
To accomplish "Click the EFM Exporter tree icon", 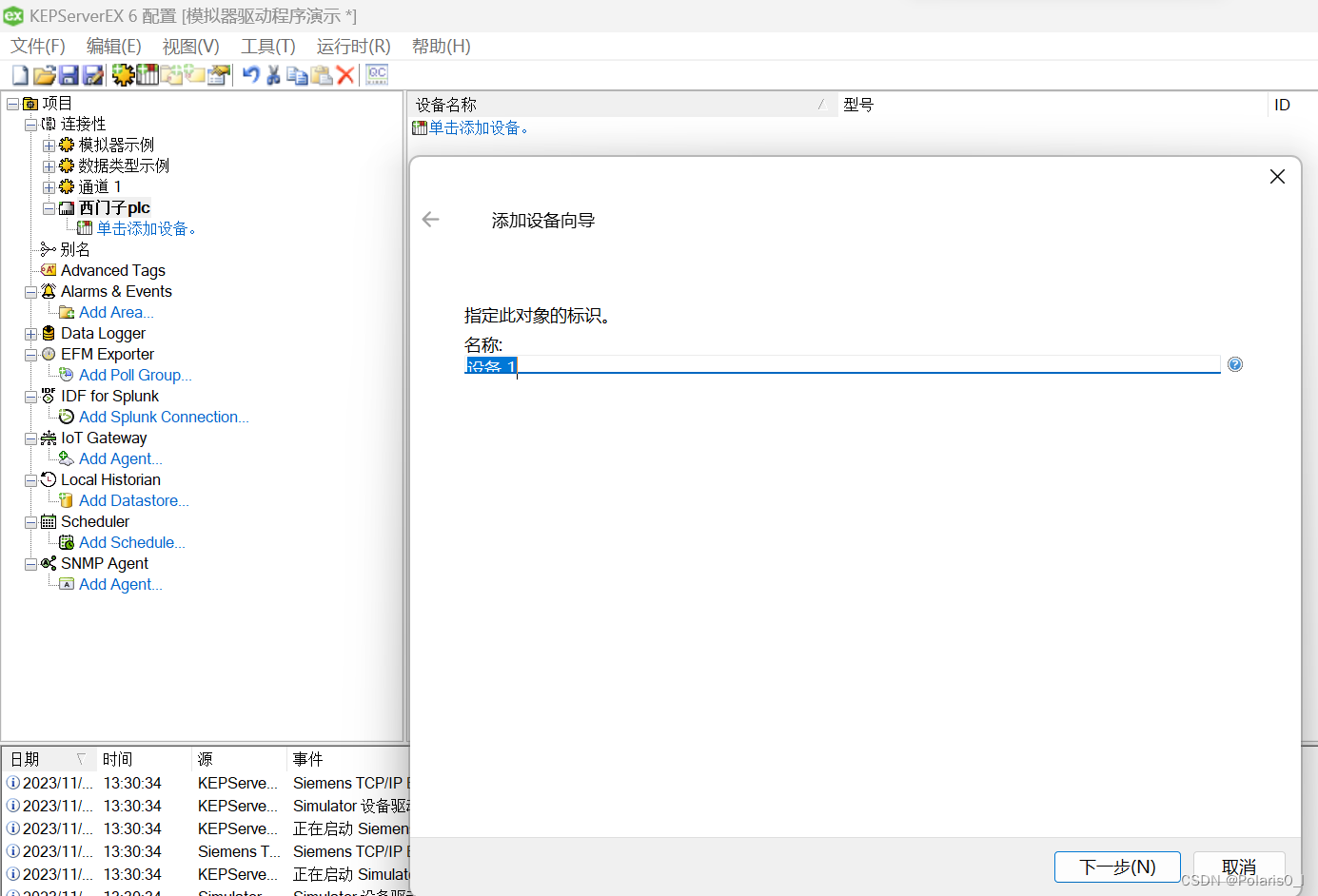I will (x=49, y=354).
